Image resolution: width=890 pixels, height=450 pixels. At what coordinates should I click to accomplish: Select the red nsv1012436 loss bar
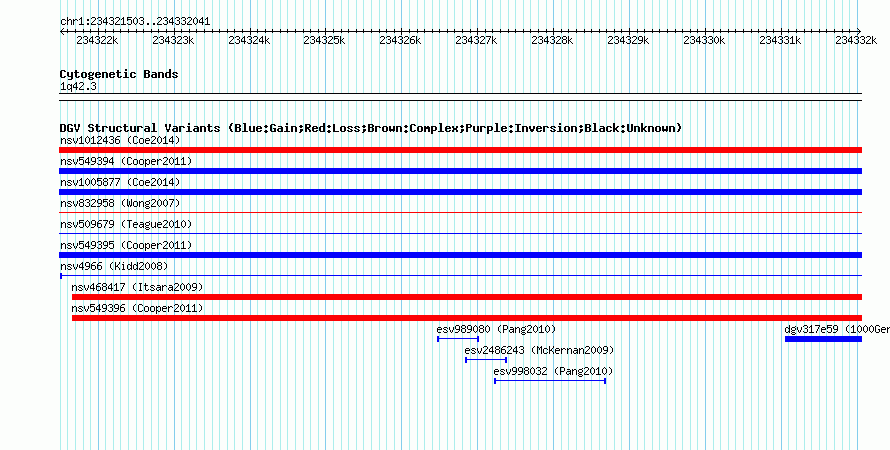[460, 150]
